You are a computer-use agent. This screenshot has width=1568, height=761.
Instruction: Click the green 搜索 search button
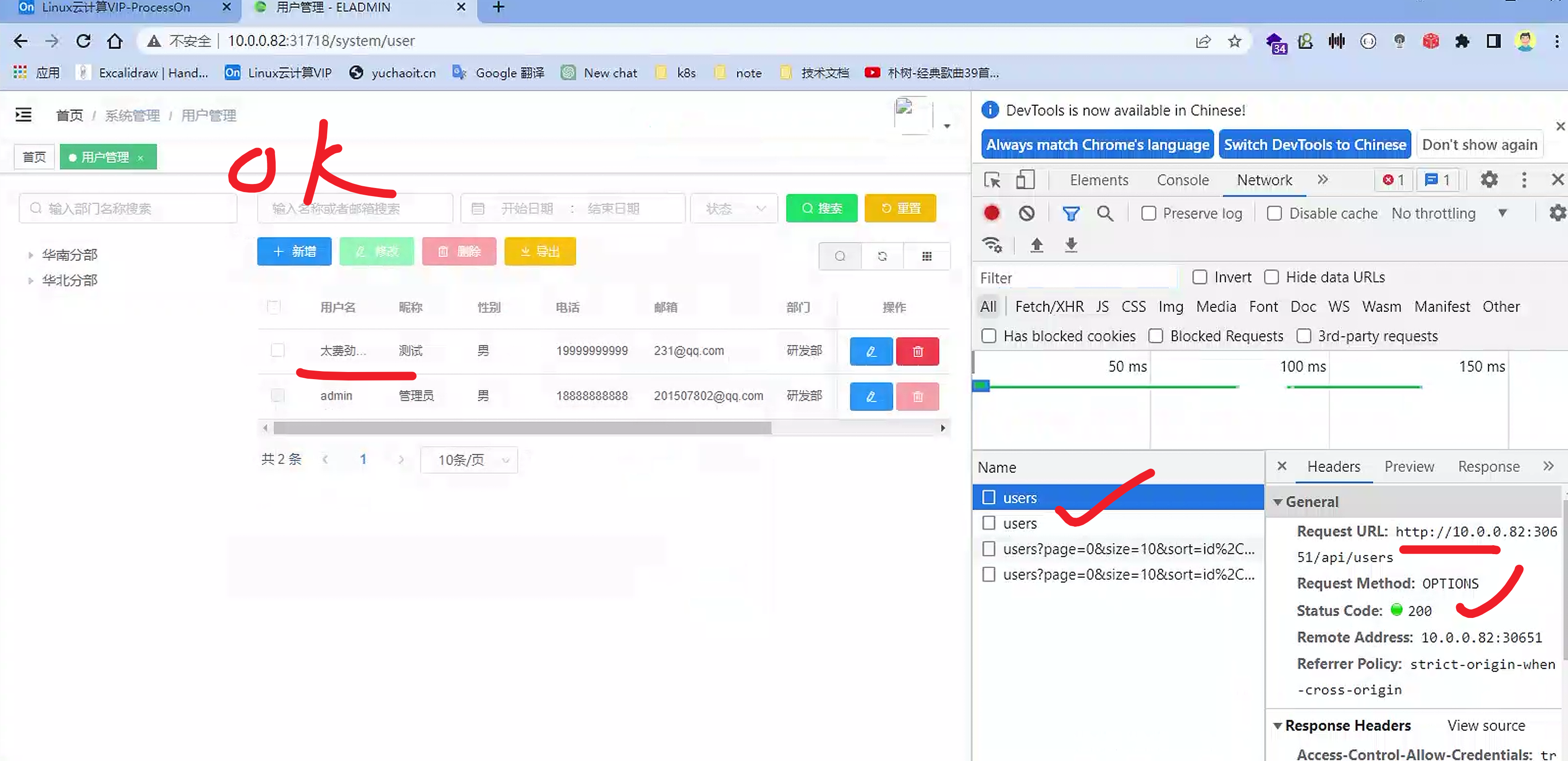[821, 209]
